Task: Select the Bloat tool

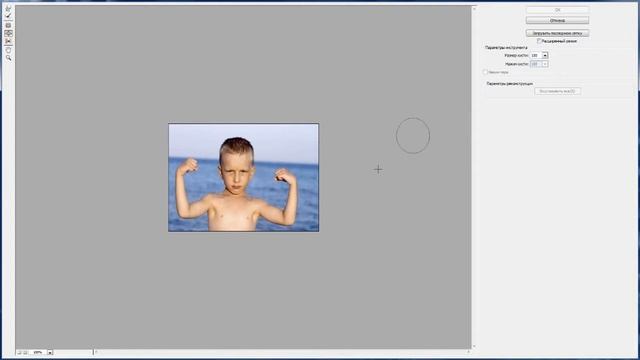Action: coord(8,33)
